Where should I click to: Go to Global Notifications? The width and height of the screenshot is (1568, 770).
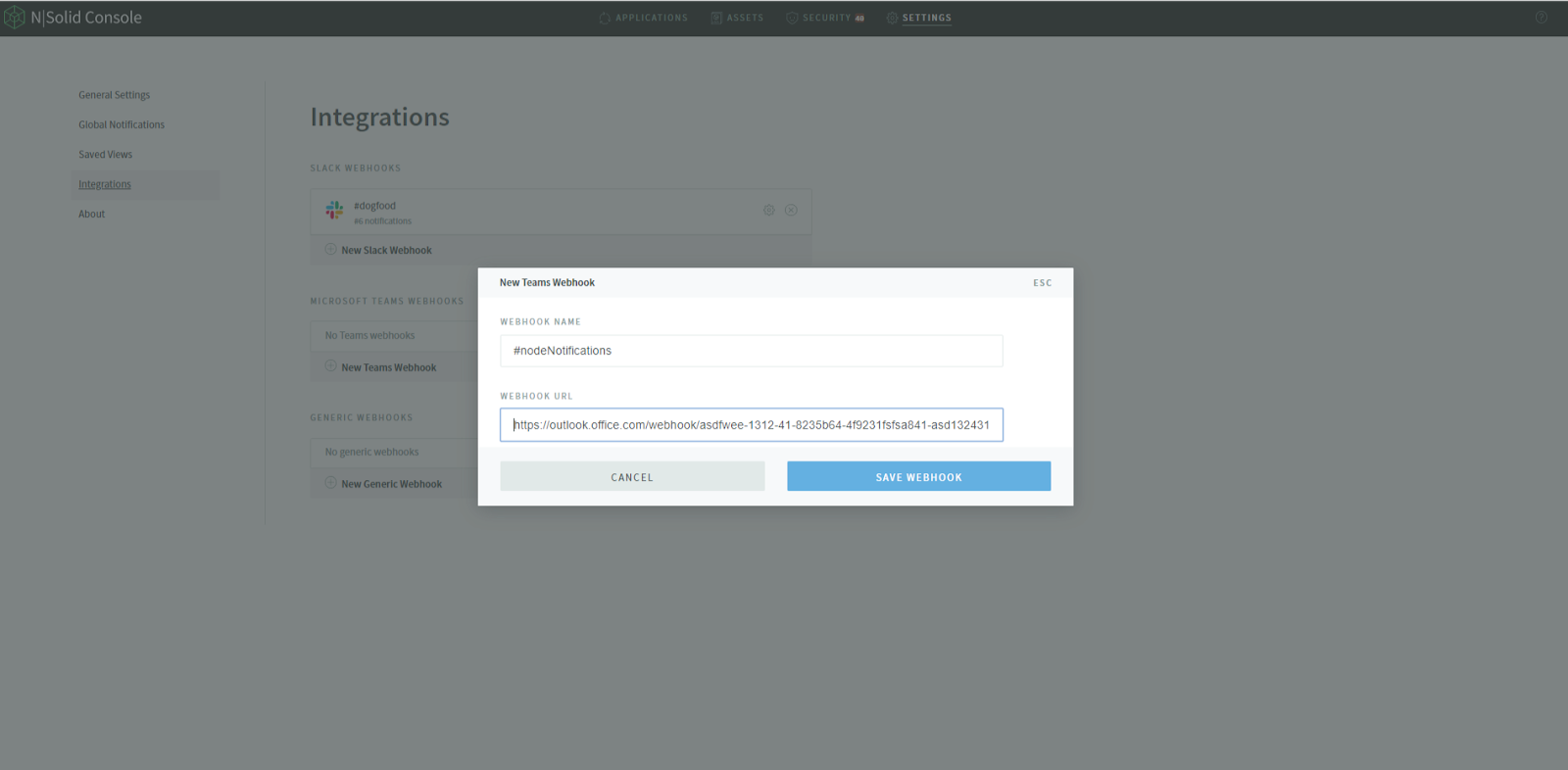pyautogui.click(x=122, y=124)
